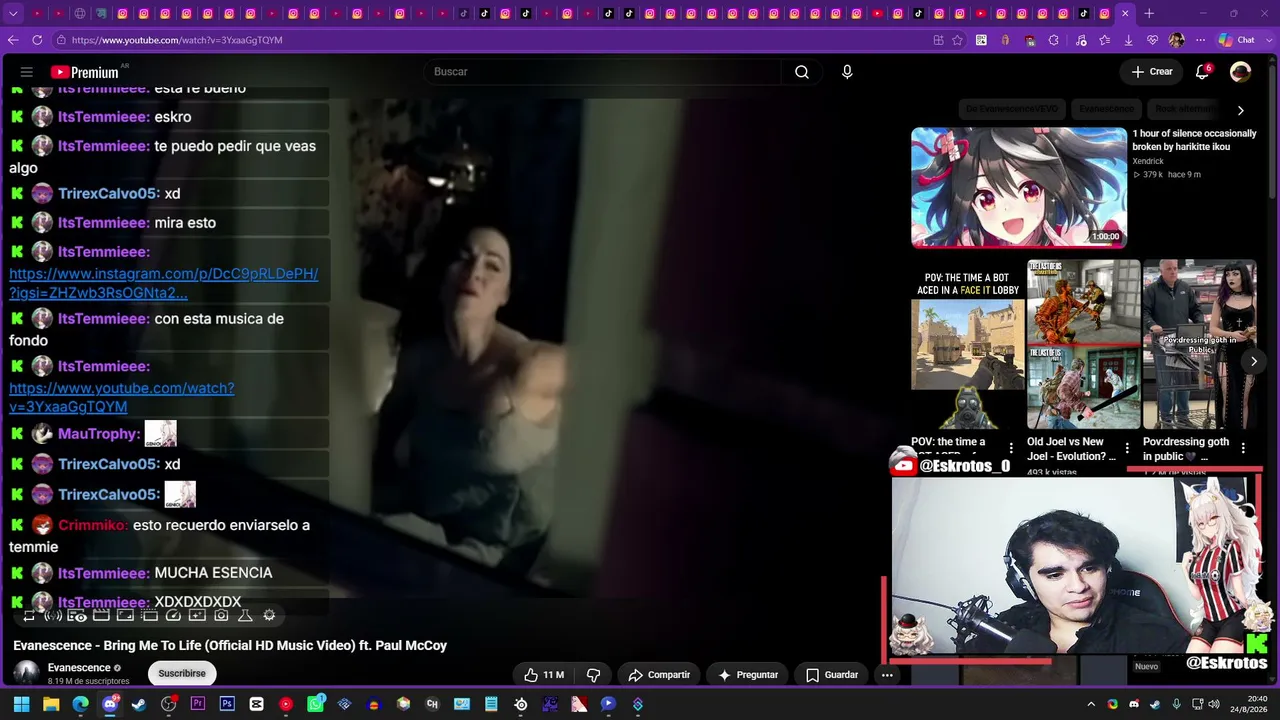1280x720 pixels.
Task: Dislike the Evanescence video
Action: (593, 675)
